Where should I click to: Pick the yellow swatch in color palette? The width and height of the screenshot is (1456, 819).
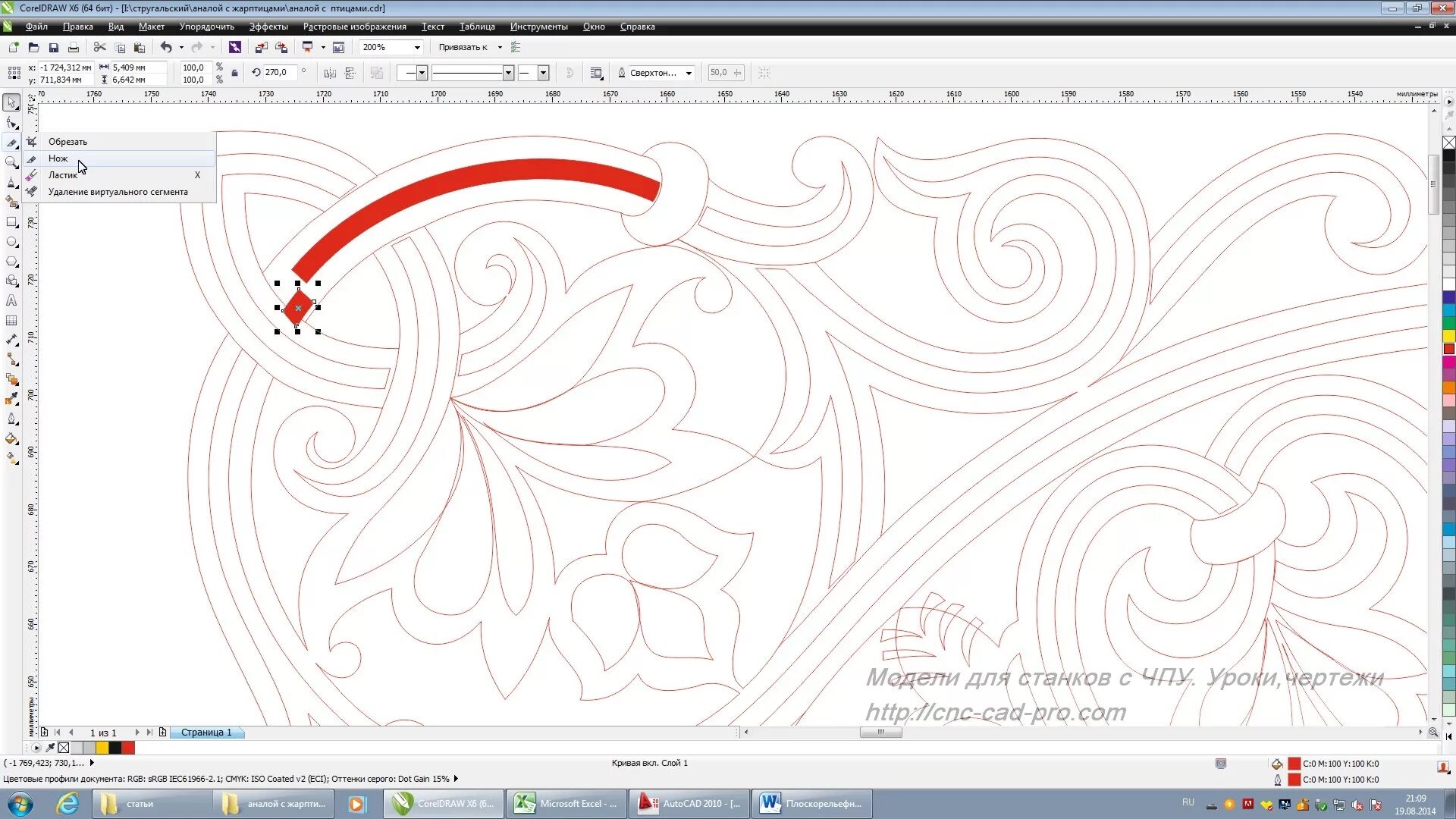(x=1448, y=336)
